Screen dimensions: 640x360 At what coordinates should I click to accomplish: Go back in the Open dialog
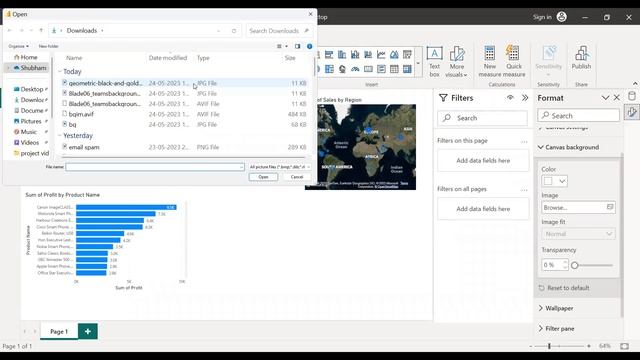coord(10,31)
